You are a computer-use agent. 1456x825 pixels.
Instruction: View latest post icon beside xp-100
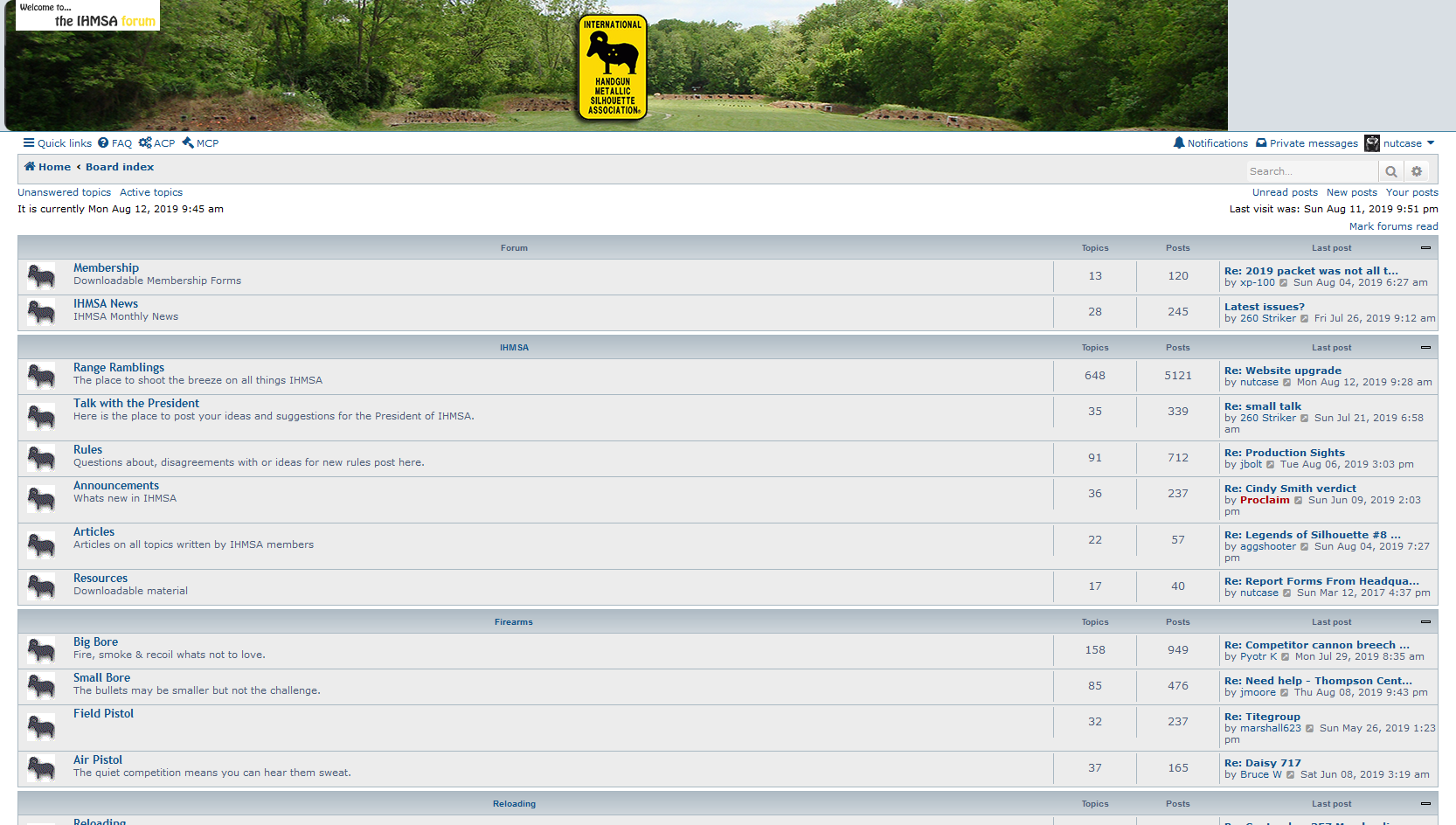click(x=1284, y=283)
